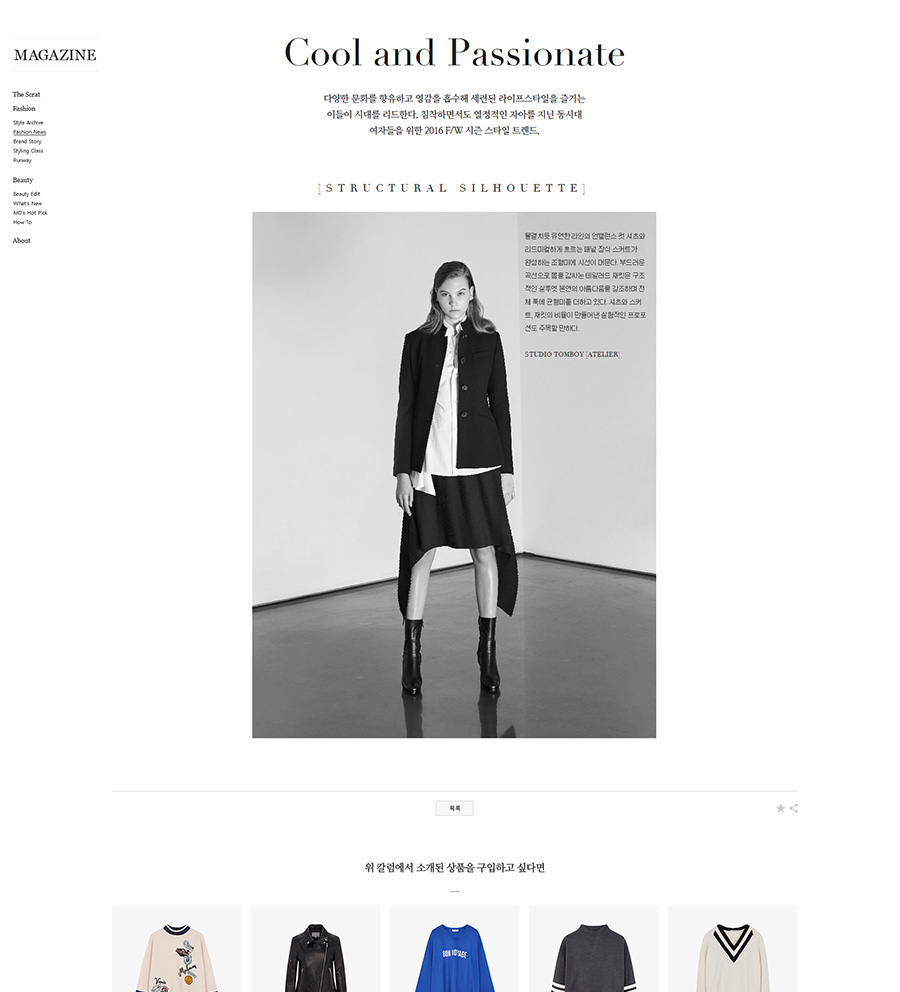This screenshot has height=992, width=900.
Task: Click the 목록 list button
Action: click(454, 808)
